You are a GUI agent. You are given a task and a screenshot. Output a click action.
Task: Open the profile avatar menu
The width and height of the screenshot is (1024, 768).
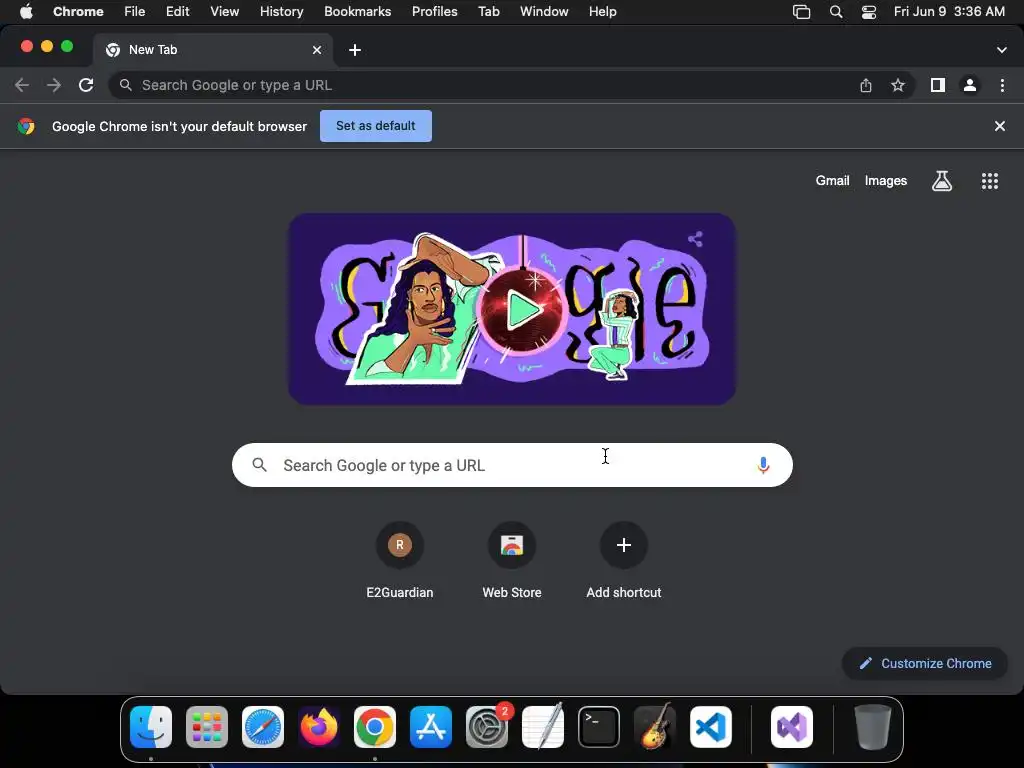tap(970, 85)
